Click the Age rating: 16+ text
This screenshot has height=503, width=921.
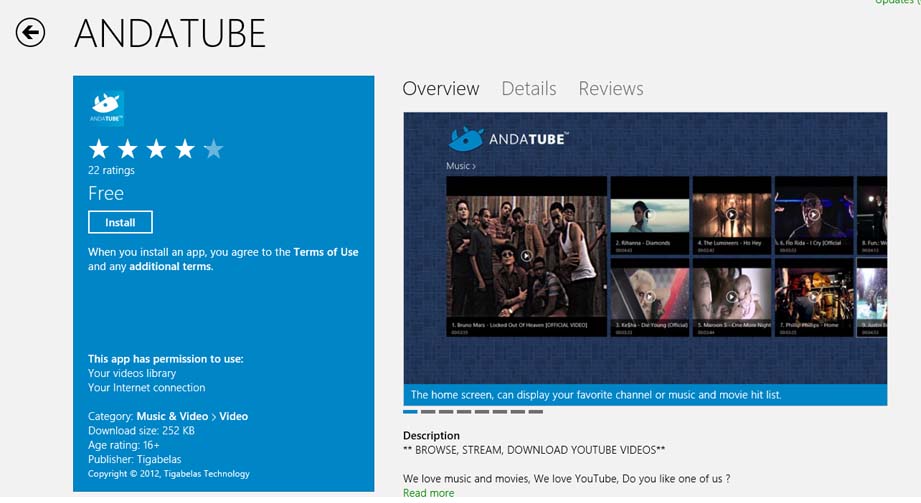[x=123, y=445]
